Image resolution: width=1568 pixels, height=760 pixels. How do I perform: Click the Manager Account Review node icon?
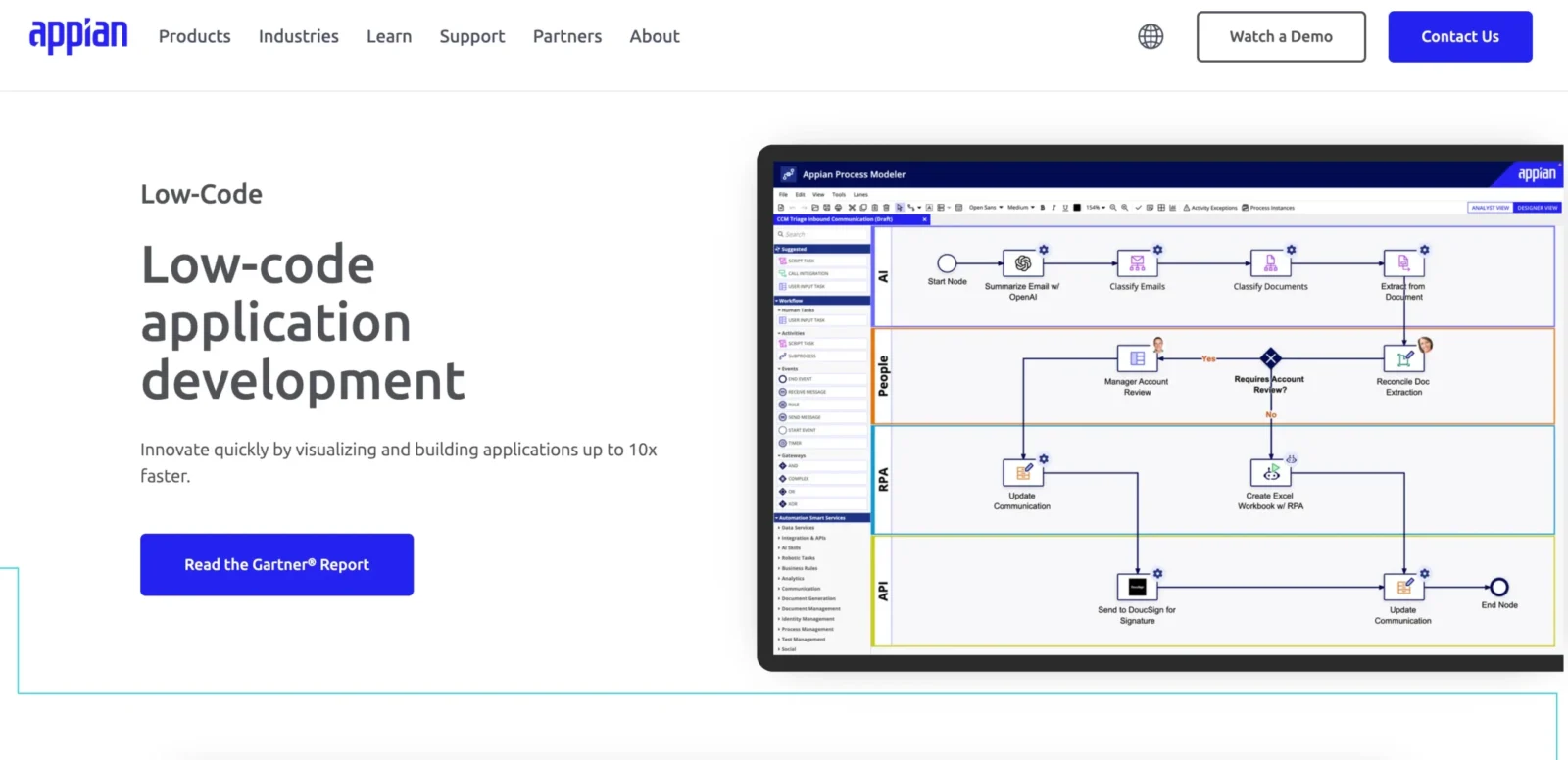pyautogui.click(x=1137, y=358)
